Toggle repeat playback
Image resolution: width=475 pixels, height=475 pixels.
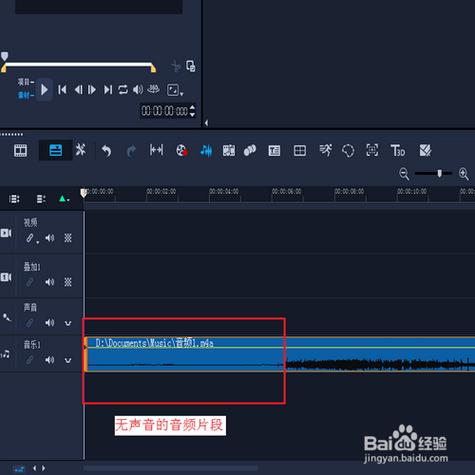pyautogui.click(x=123, y=89)
